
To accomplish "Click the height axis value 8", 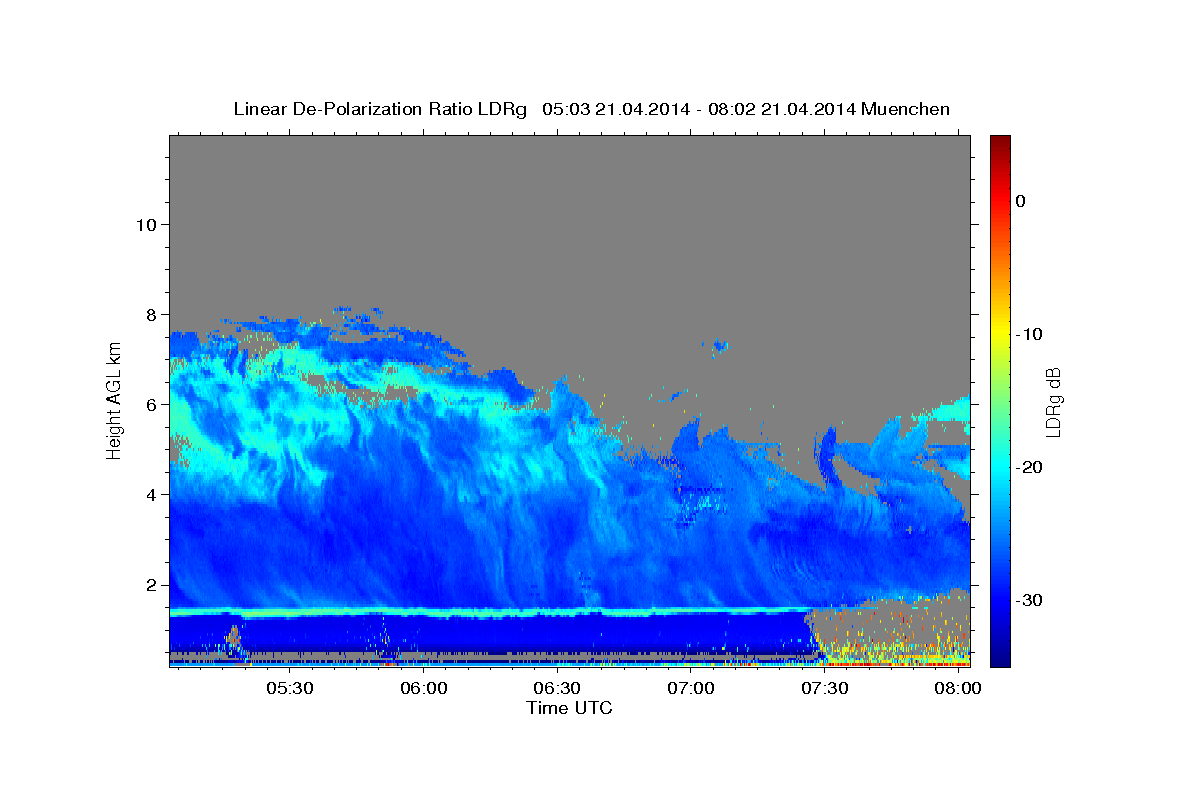I will tap(150, 314).
